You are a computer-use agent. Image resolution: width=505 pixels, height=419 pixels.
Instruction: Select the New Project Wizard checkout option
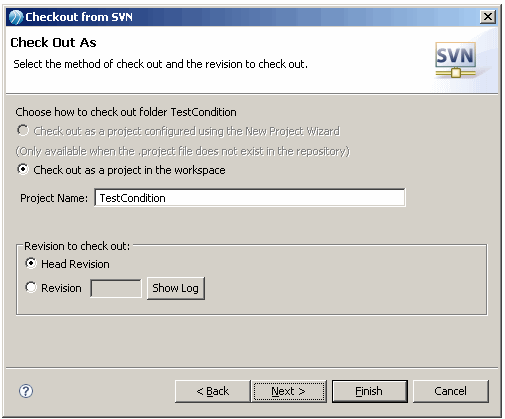pos(23,130)
